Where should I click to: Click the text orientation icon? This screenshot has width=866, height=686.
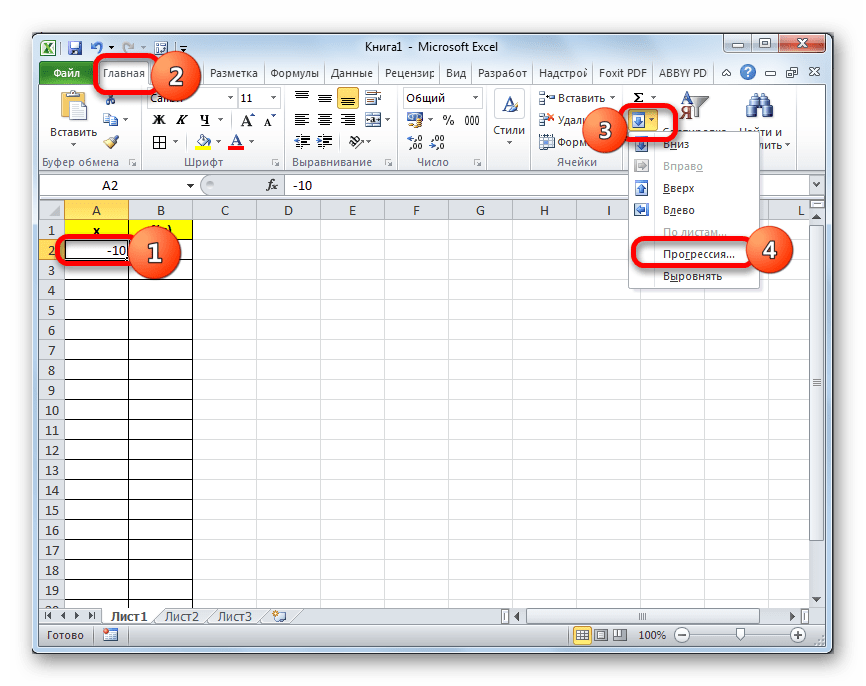pos(356,142)
